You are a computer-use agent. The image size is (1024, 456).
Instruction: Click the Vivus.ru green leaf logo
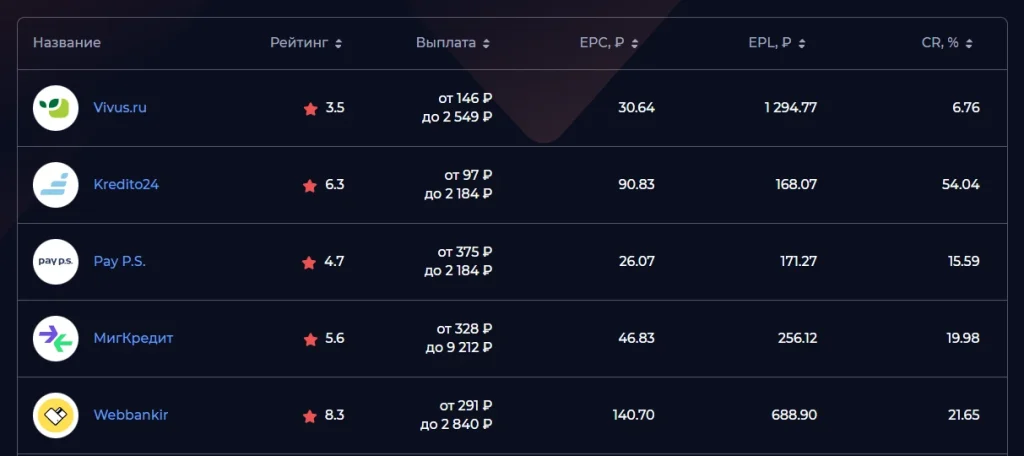coord(56,108)
